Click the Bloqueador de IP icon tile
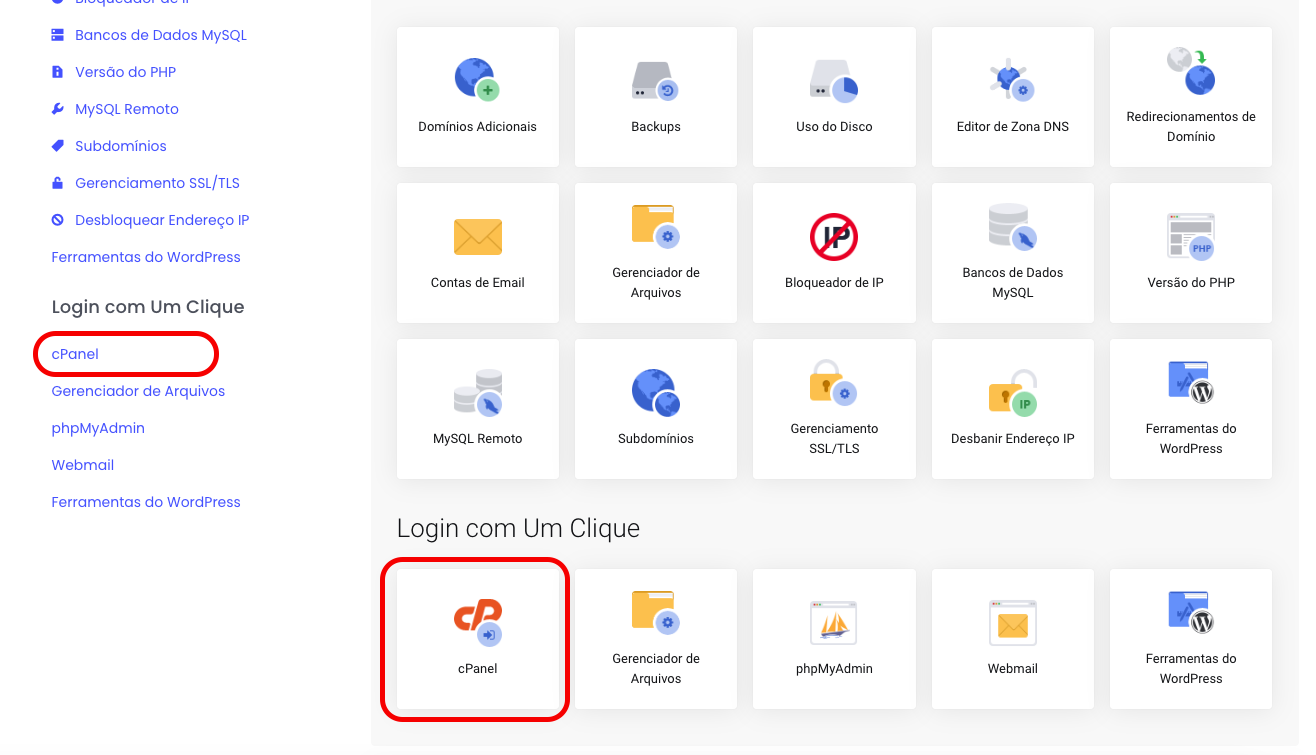Viewport: 1316px width, 755px height. click(x=833, y=253)
